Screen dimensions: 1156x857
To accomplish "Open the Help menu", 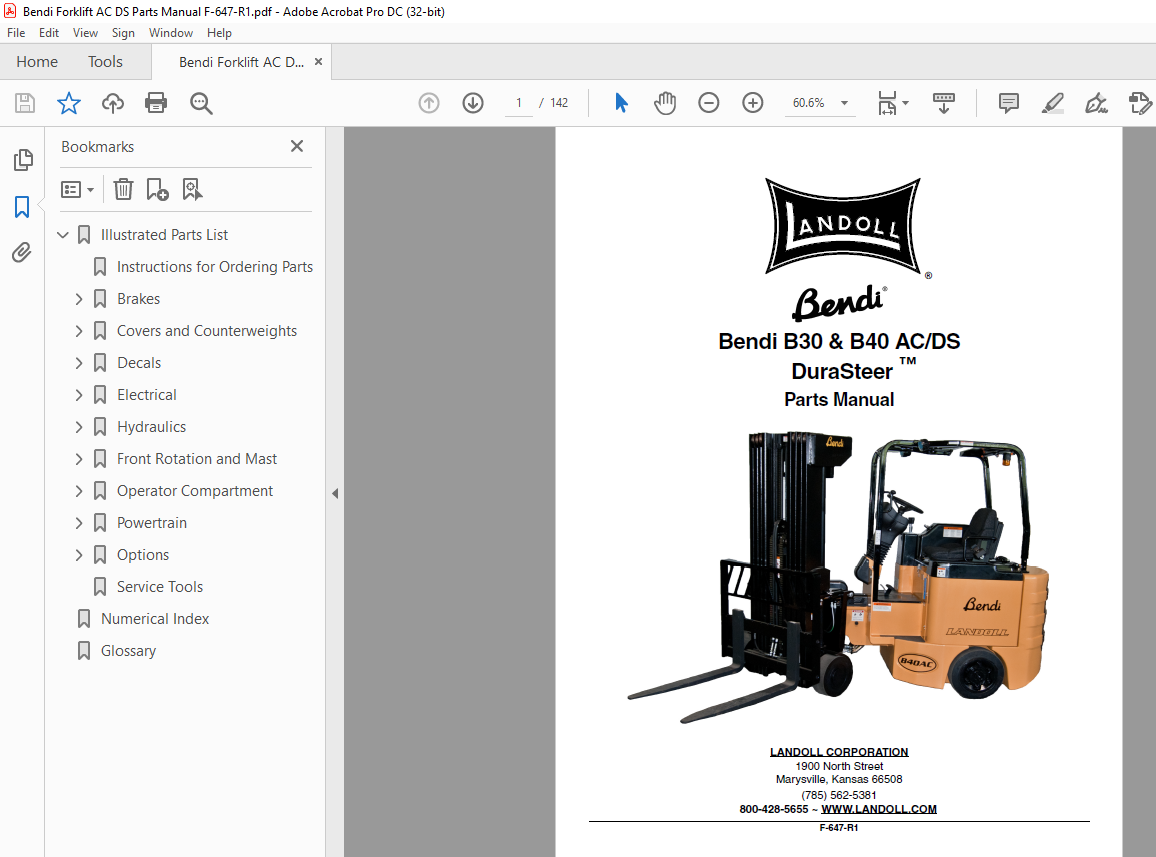I will click(219, 32).
